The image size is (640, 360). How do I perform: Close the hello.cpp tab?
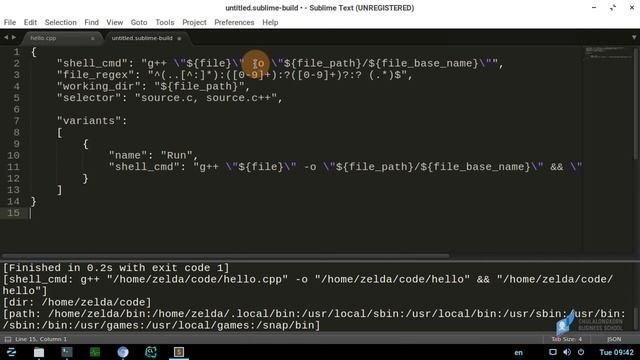[93, 38]
